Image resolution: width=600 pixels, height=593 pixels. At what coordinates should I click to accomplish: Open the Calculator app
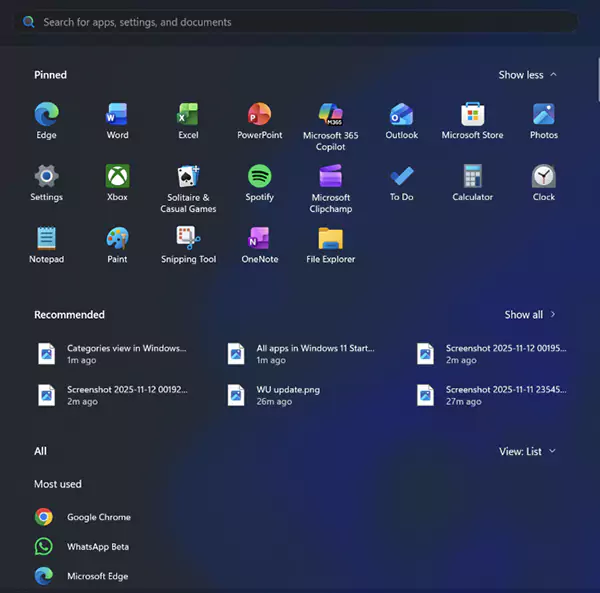pyautogui.click(x=473, y=183)
